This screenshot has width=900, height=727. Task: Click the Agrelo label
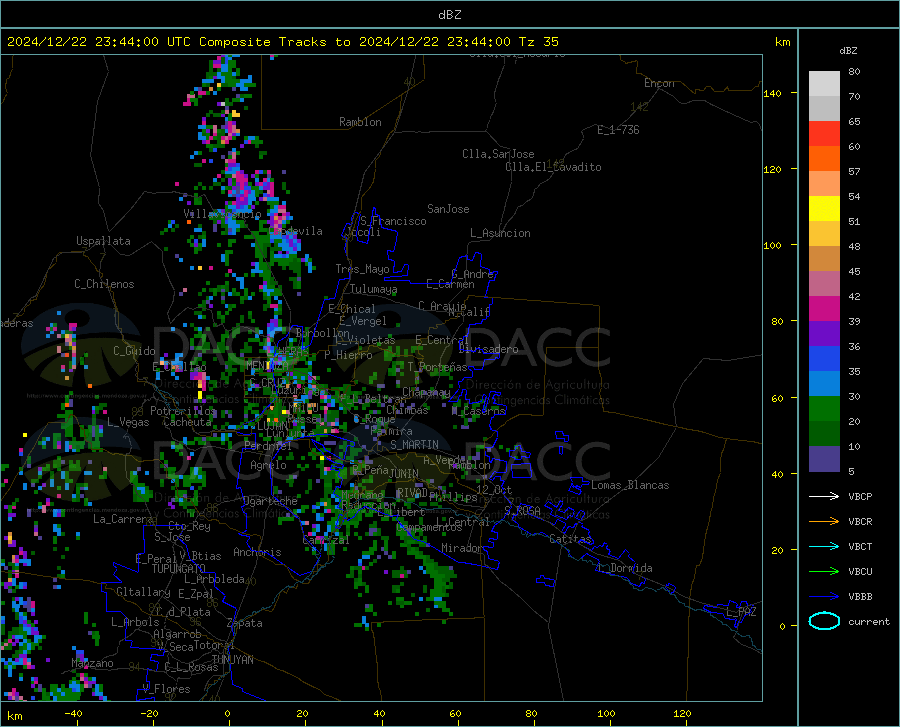click(268, 465)
